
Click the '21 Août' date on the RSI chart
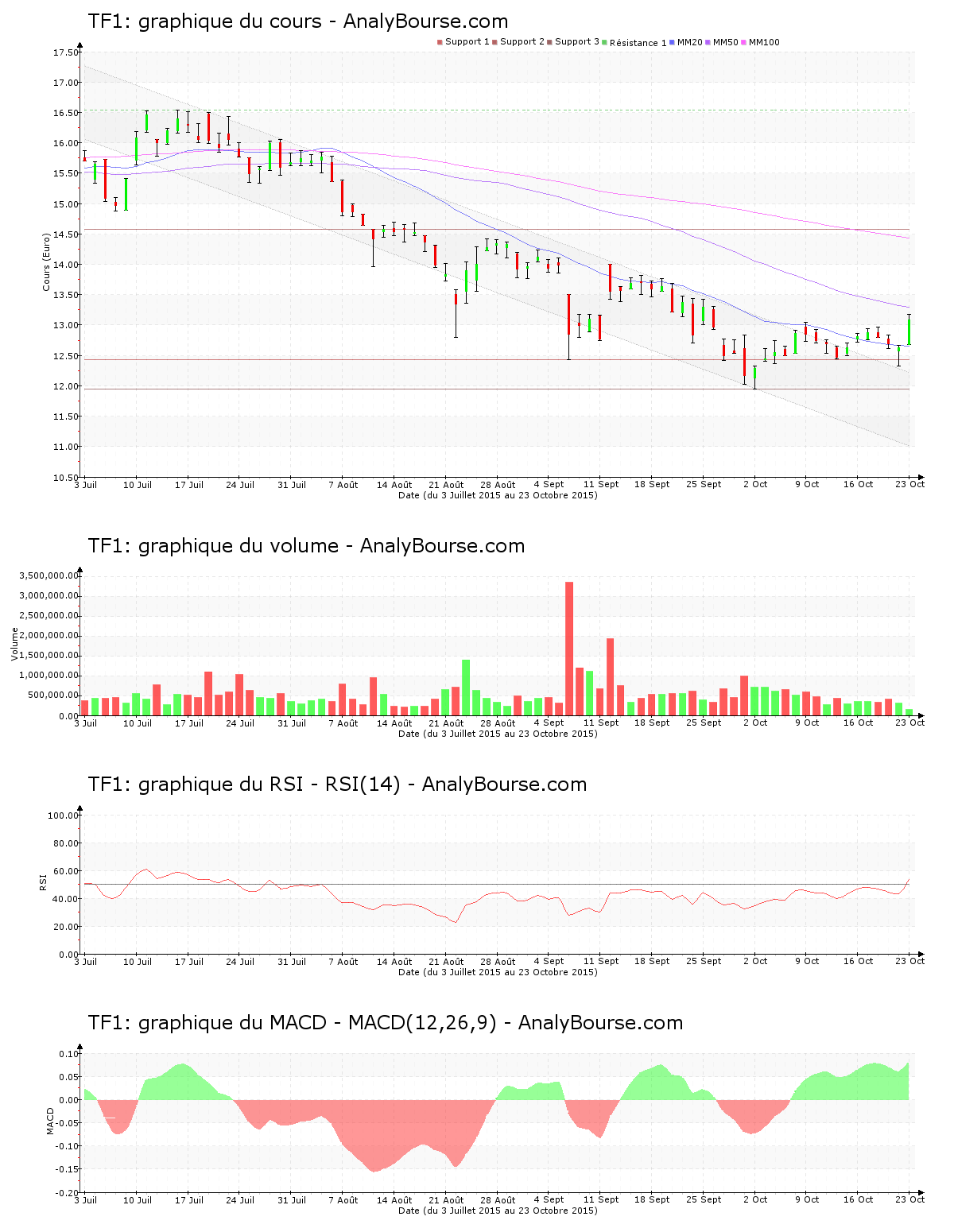[x=446, y=962]
